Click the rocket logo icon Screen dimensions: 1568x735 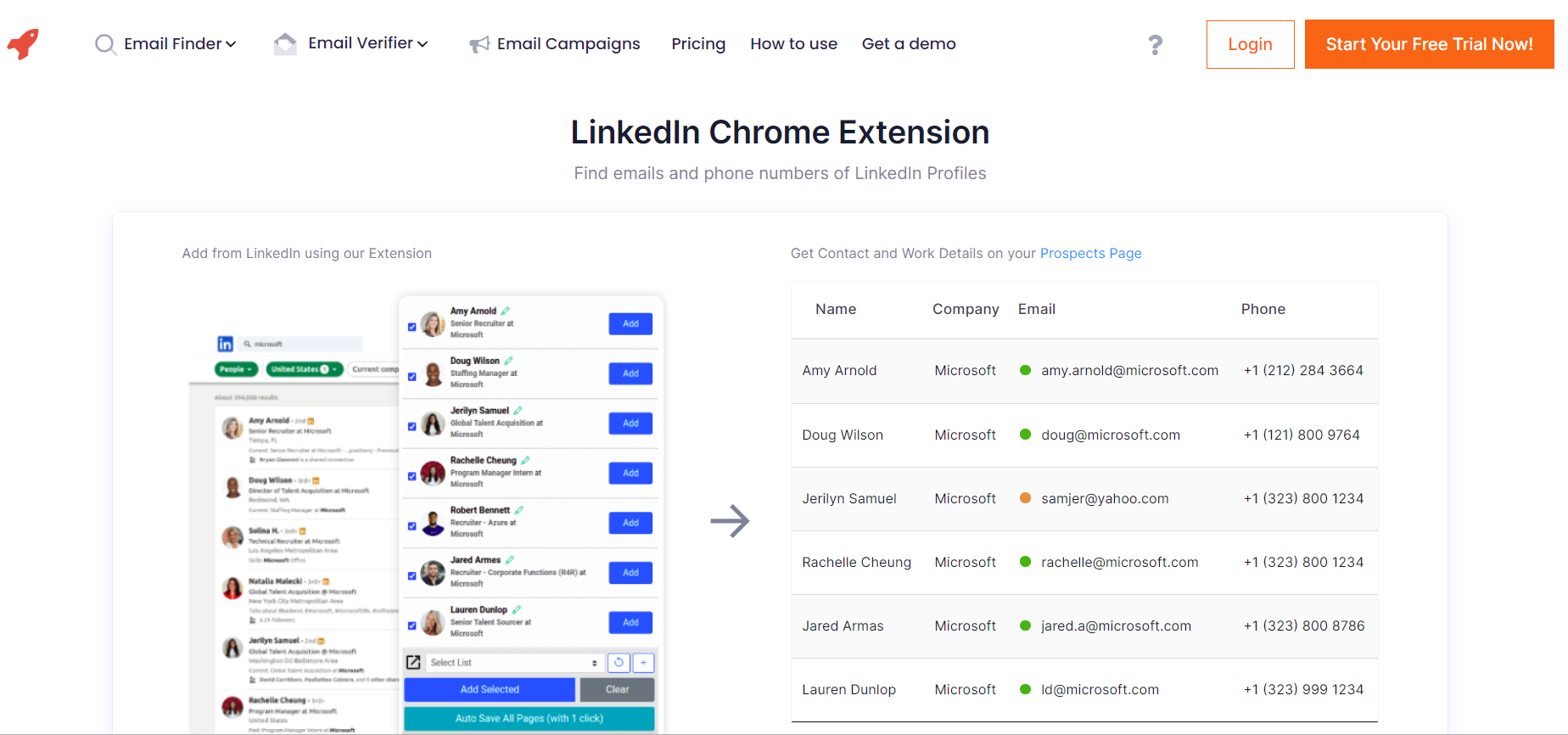(24, 43)
